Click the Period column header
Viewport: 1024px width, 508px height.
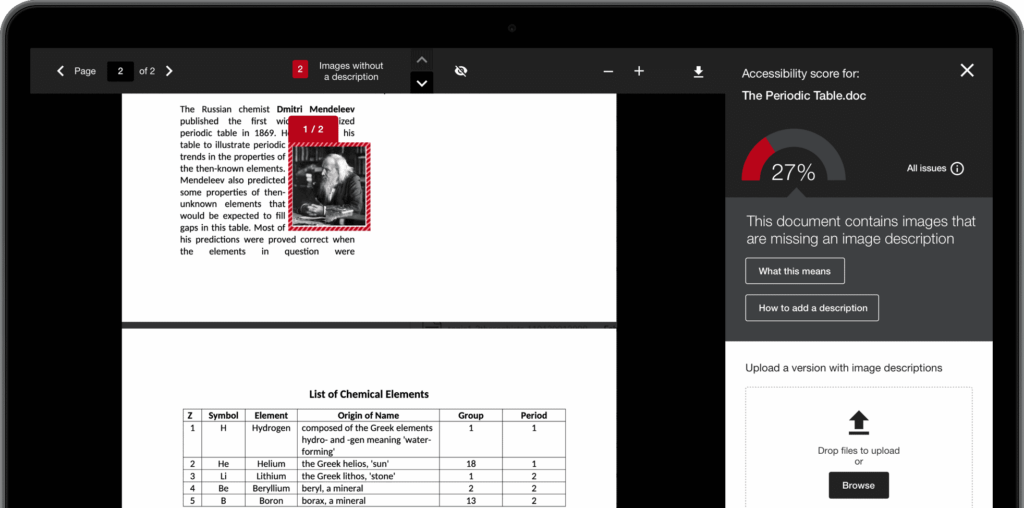(x=534, y=415)
